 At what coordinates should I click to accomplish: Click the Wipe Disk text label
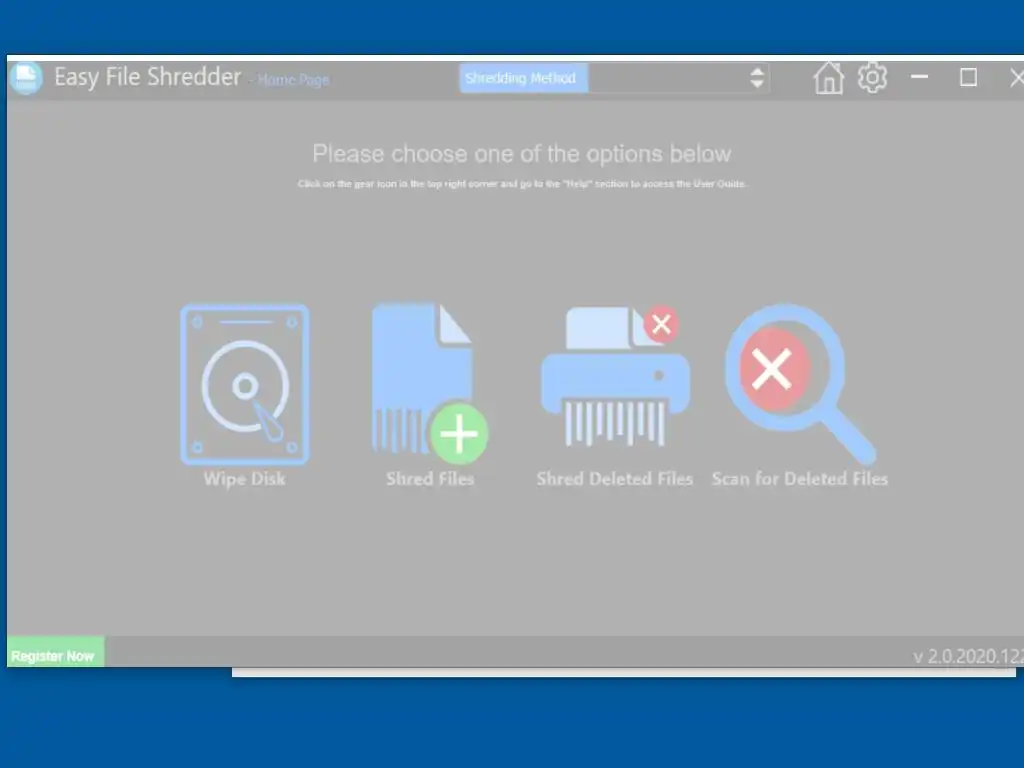click(x=244, y=479)
